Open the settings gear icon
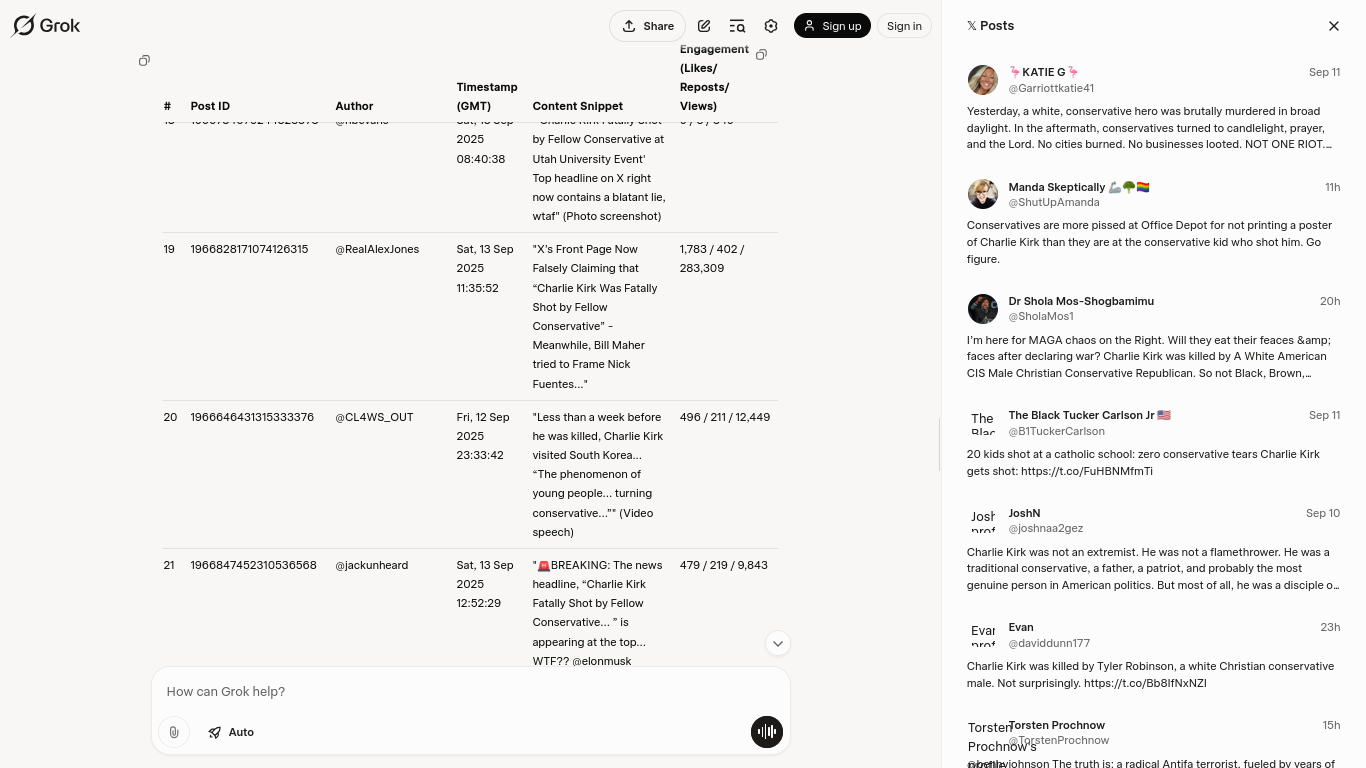The width and height of the screenshot is (1366, 768). pos(771,26)
